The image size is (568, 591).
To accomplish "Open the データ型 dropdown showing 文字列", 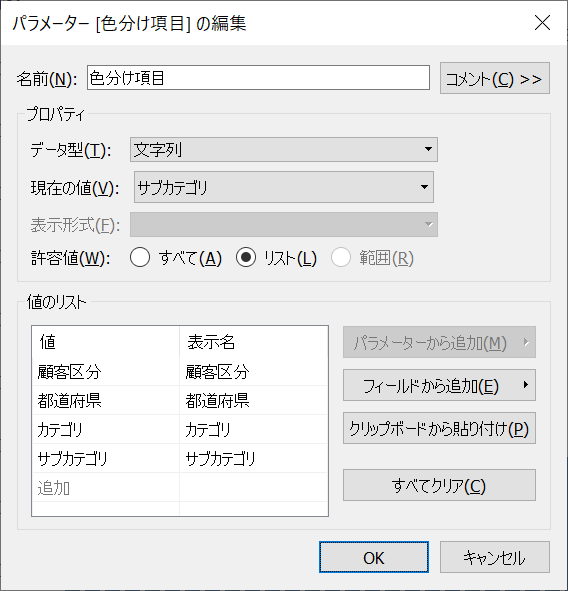I will click(x=283, y=150).
